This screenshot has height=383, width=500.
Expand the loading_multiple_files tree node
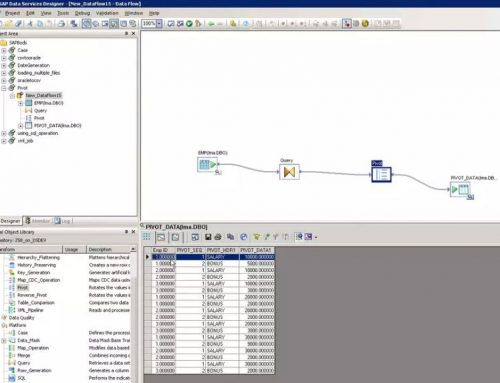pyautogui.click(x=4, y=73)
